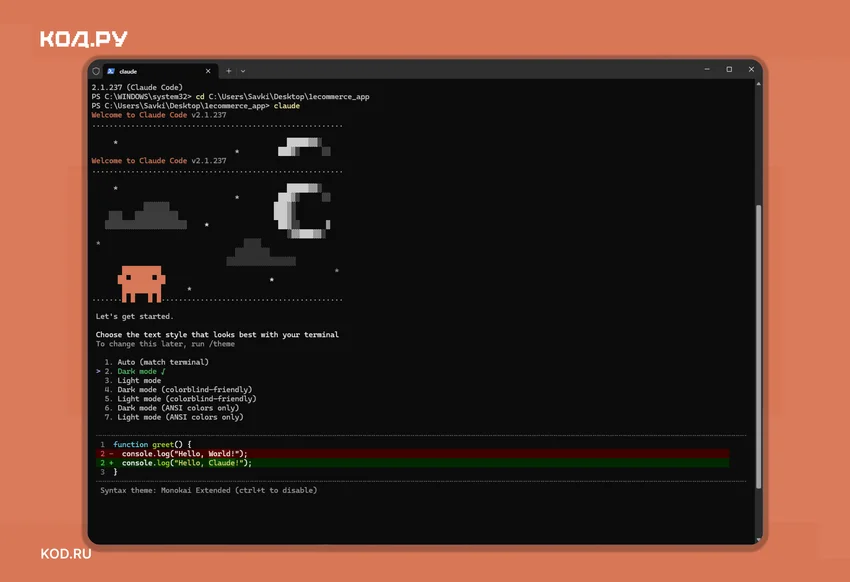Click the scrollbar down arrow
This screenshot has width=850, height=582.
tap(758, 540)
